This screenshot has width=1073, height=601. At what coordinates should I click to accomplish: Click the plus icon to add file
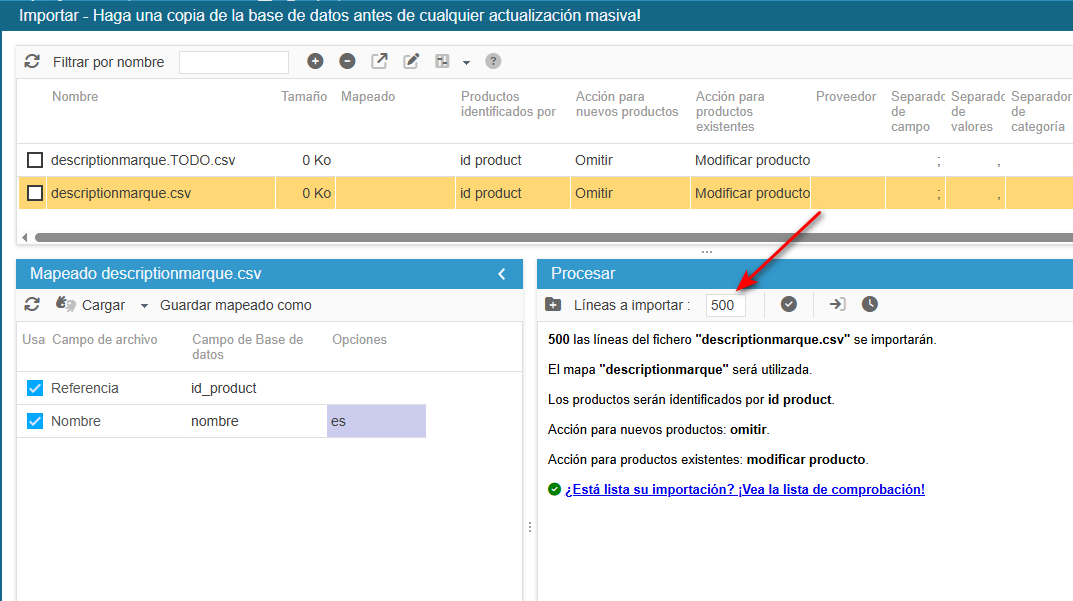(x=315, y=62)
